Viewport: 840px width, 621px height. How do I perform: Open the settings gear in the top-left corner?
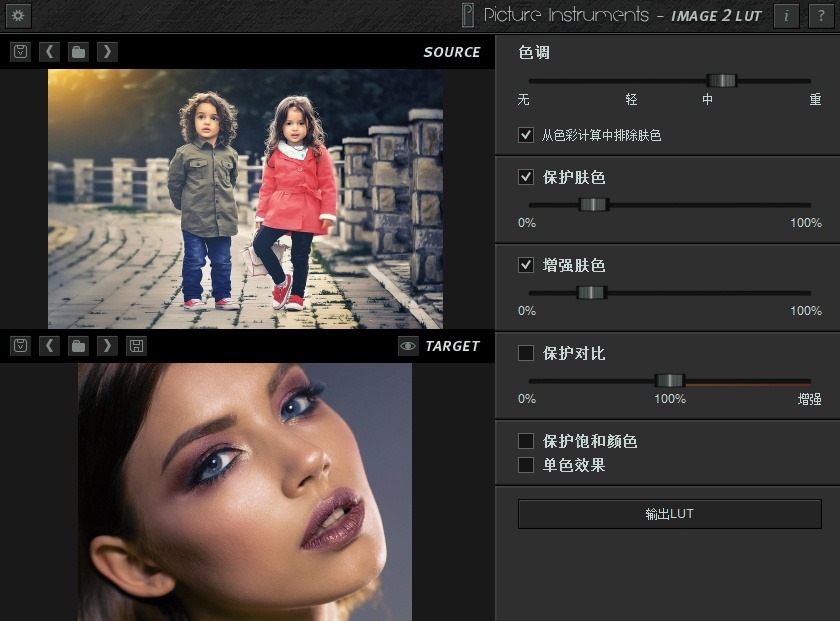point(17,16)
